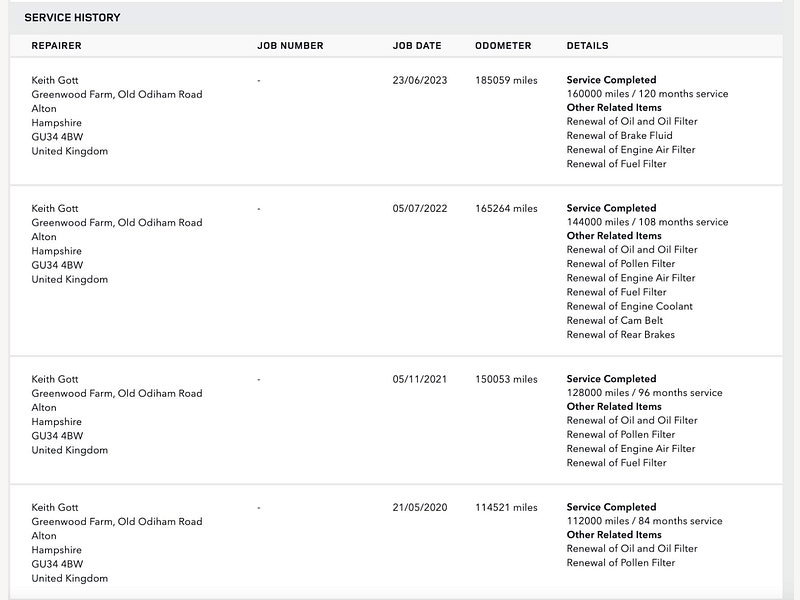Click 144000 miles / 108 months service text

tap(647, 222)
